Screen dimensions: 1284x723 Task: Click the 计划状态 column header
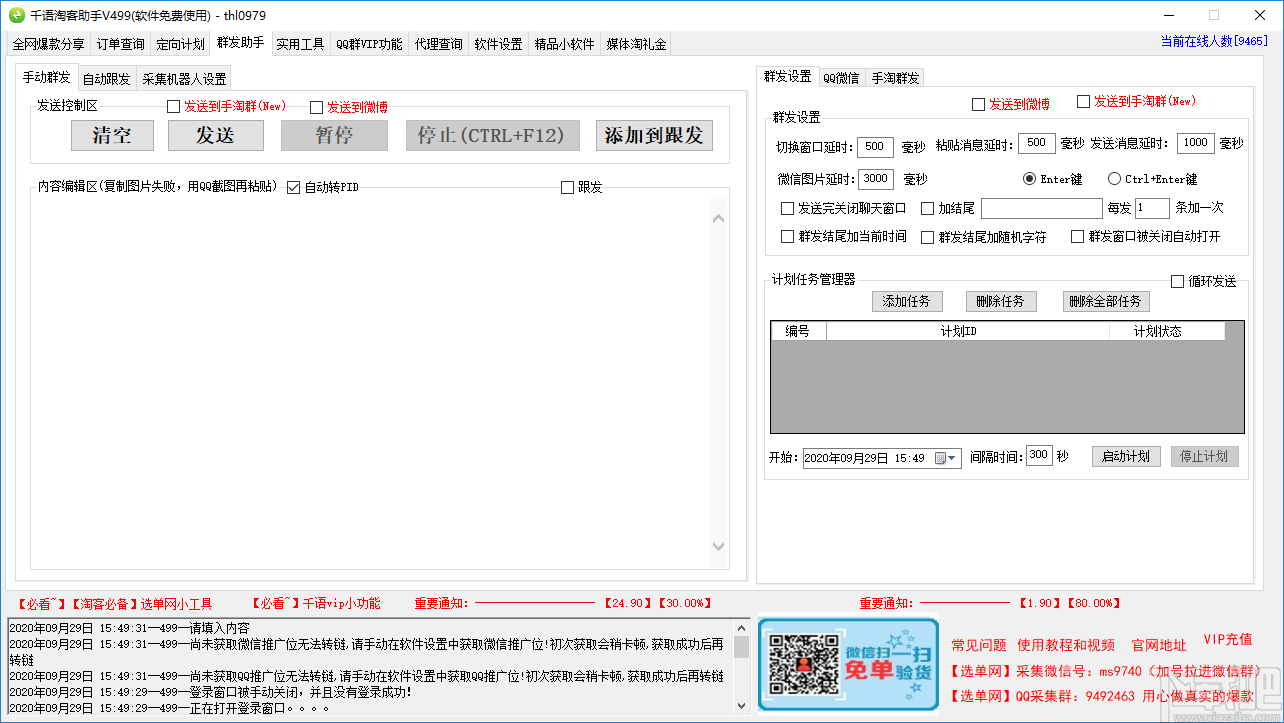1167,331
